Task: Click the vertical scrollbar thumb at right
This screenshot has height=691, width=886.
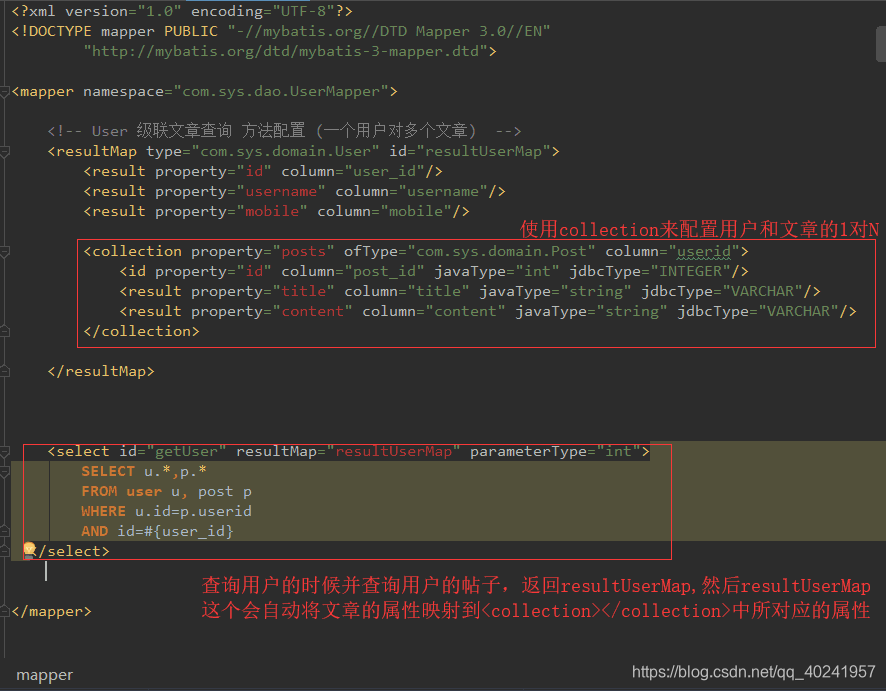Action: 881,44
